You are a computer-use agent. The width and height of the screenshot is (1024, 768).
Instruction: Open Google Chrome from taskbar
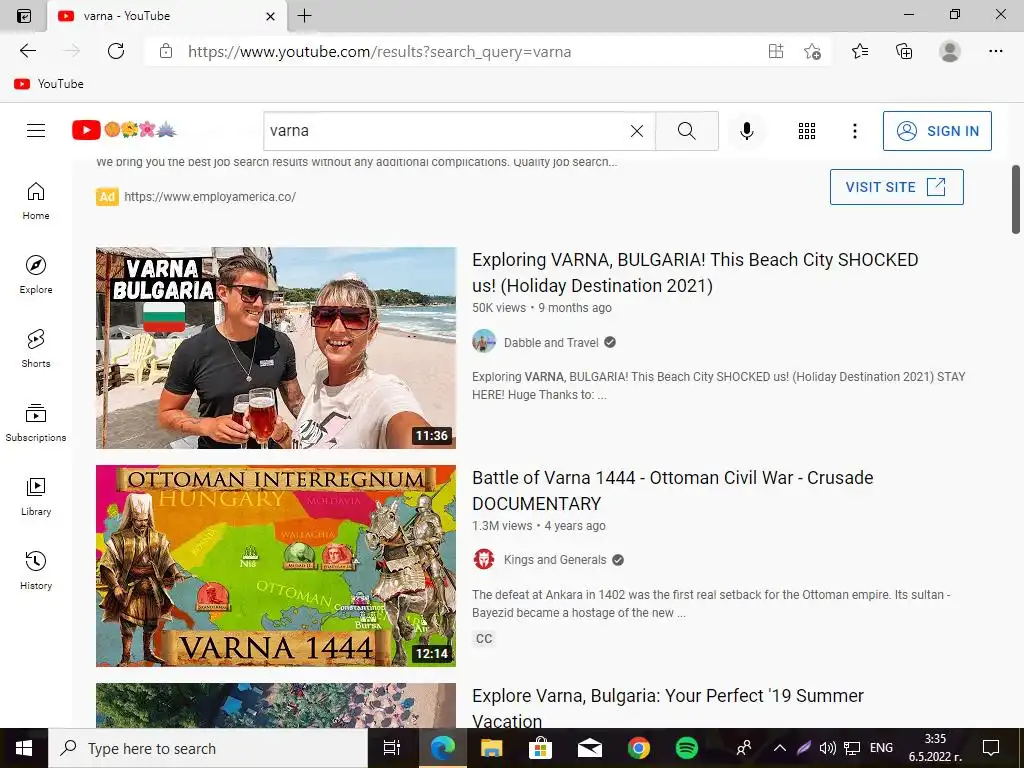pyautogui.click(x=639, y=748)
